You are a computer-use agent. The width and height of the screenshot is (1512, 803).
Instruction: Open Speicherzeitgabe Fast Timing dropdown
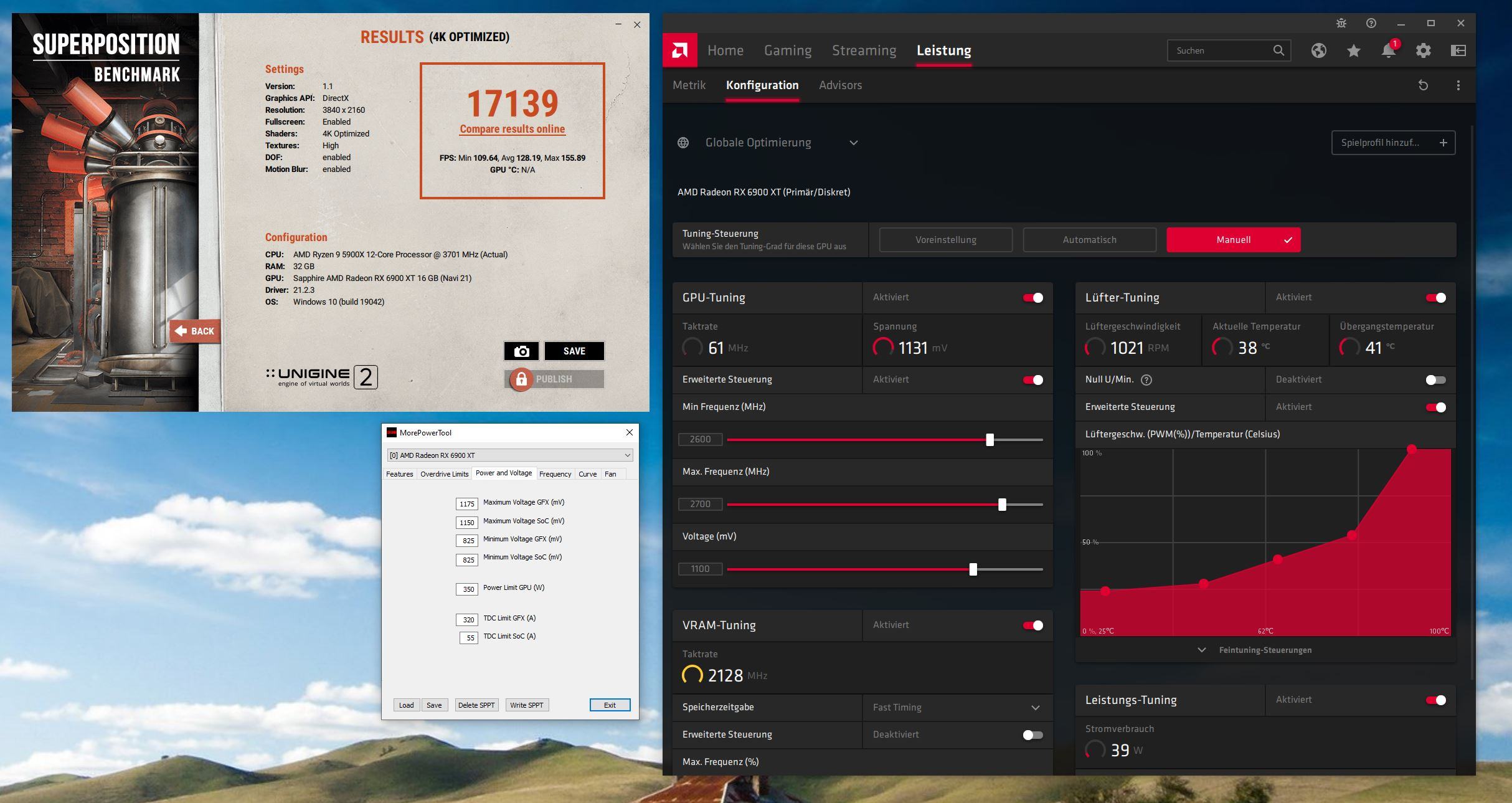pyautogui.click(x=957, y=708)
